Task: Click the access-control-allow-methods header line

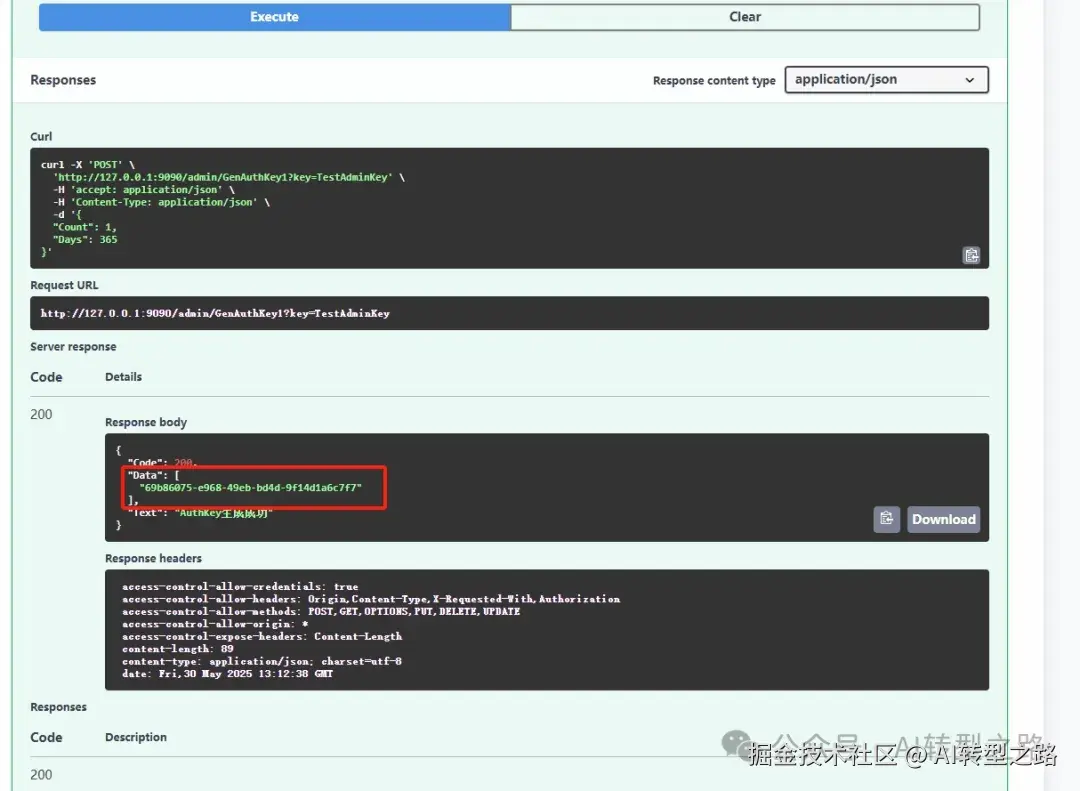Action: [x=321, y=611]
